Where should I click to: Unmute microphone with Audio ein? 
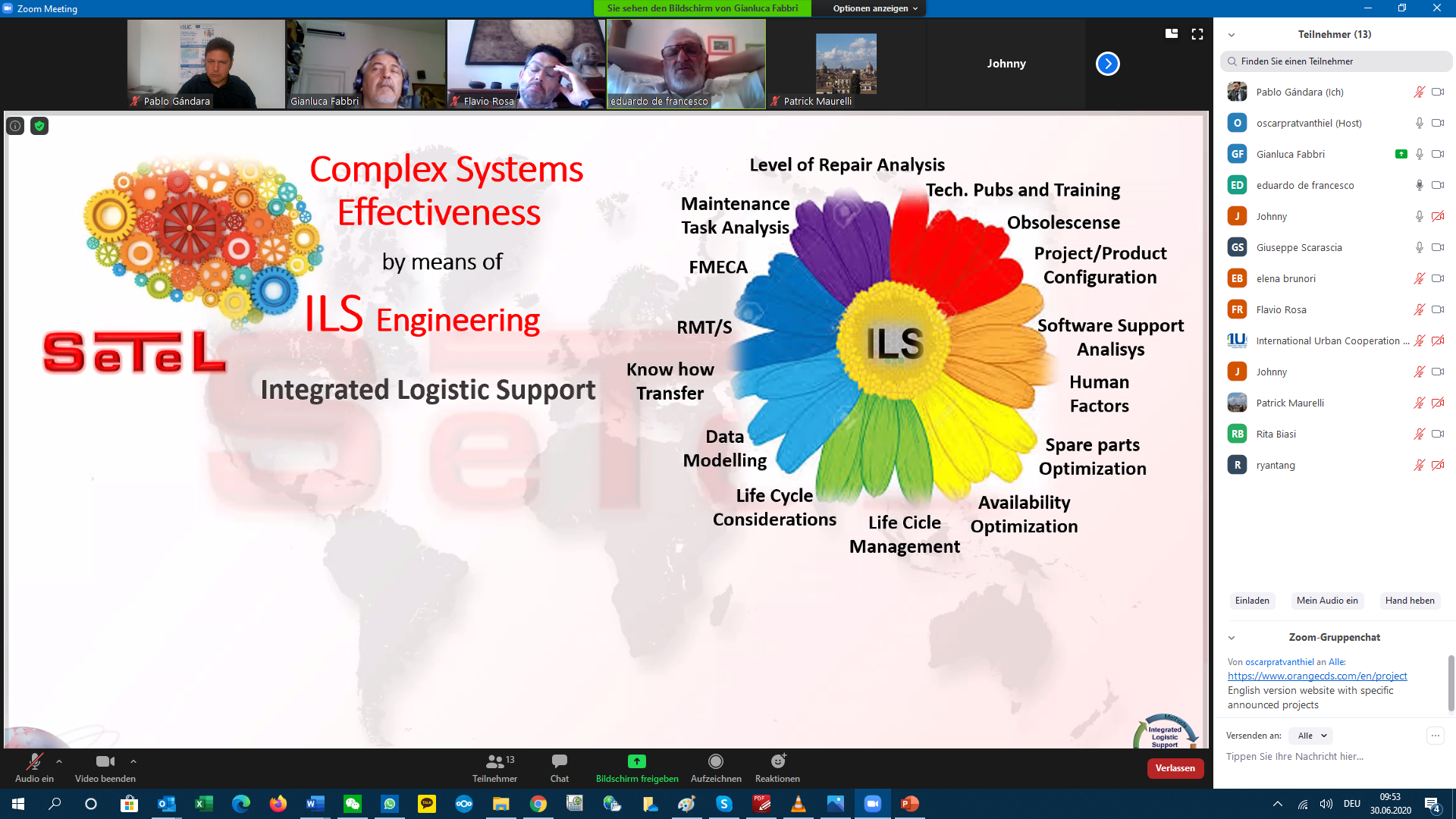[34, 761]
